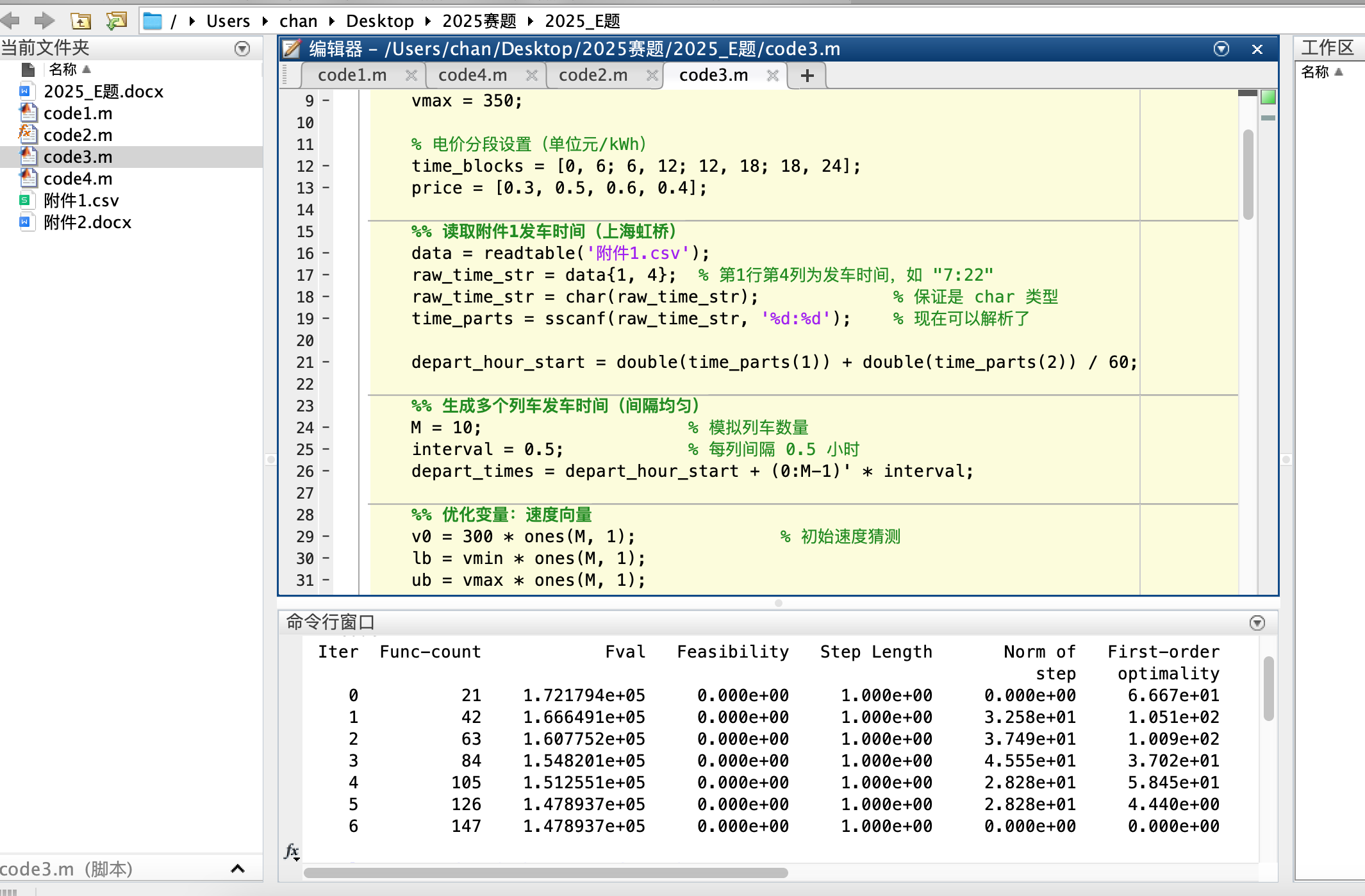Set breakpoint at line 12
1365x896 pixels.
point(326,167)
